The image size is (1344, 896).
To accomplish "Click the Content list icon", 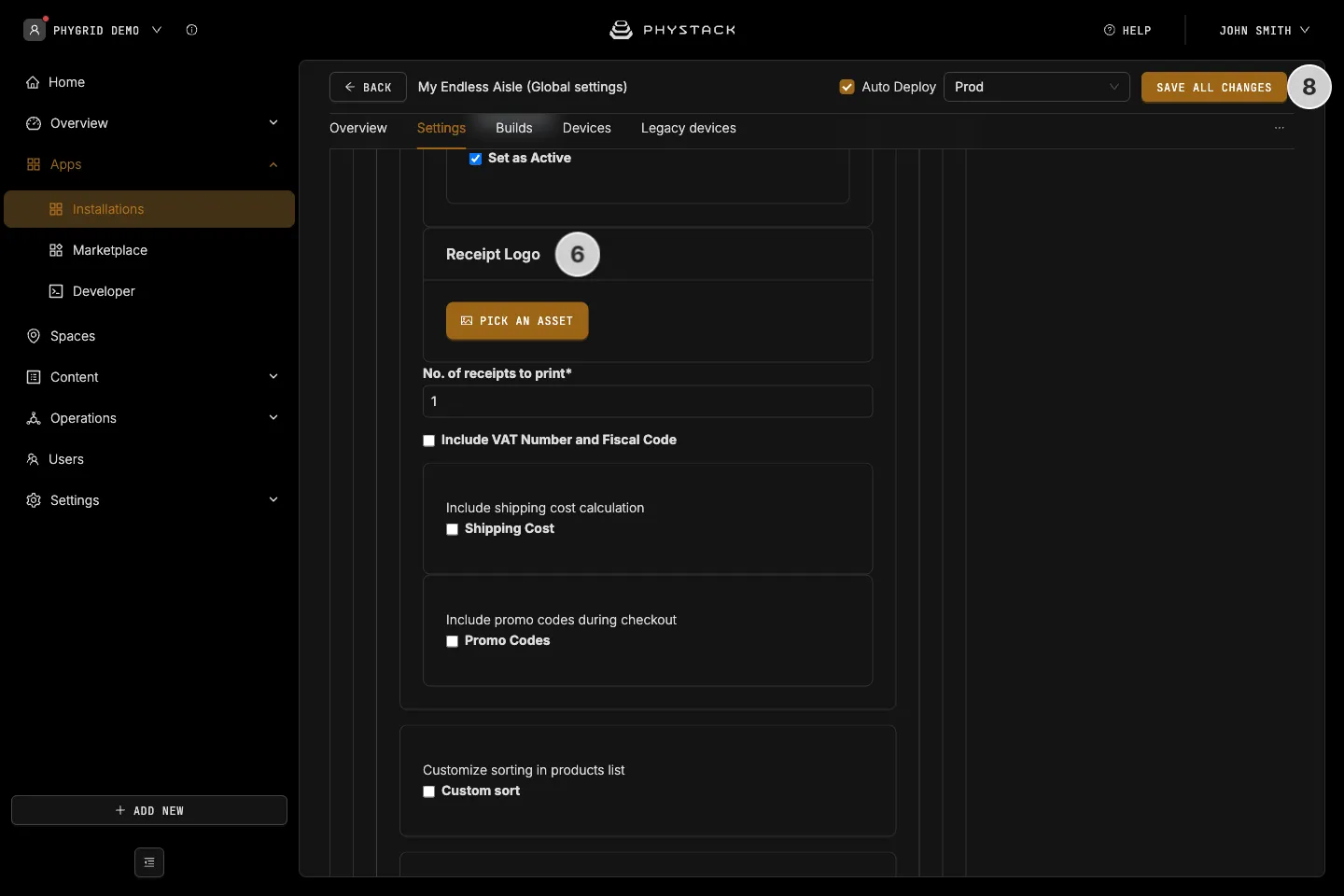I will point(34,377).
